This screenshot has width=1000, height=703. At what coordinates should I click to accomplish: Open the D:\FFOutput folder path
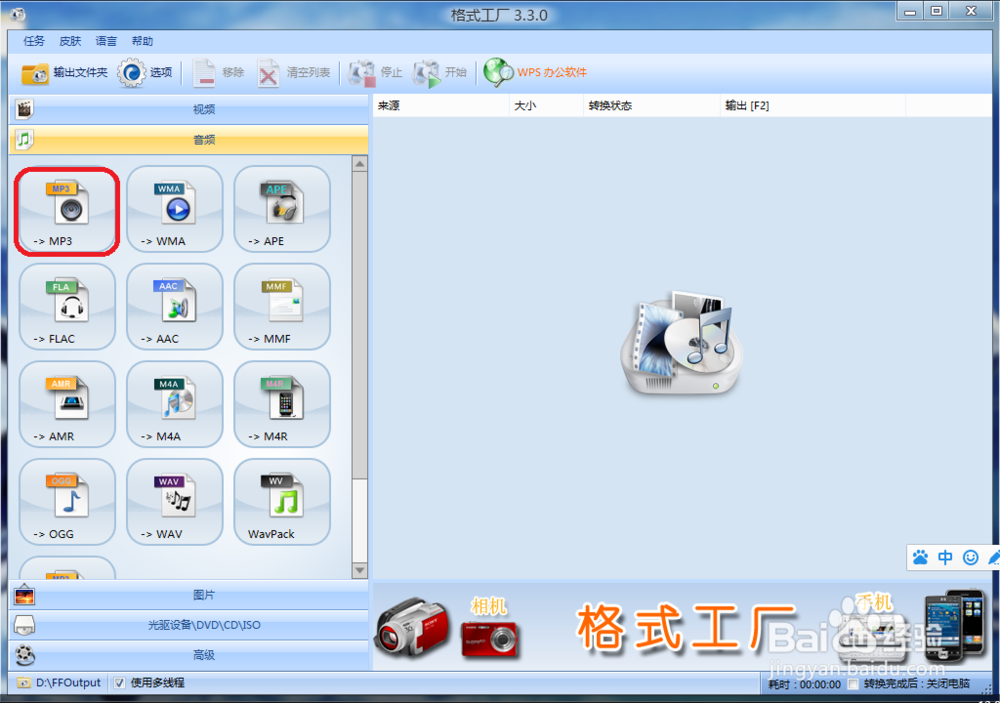(x=68, y=683)
